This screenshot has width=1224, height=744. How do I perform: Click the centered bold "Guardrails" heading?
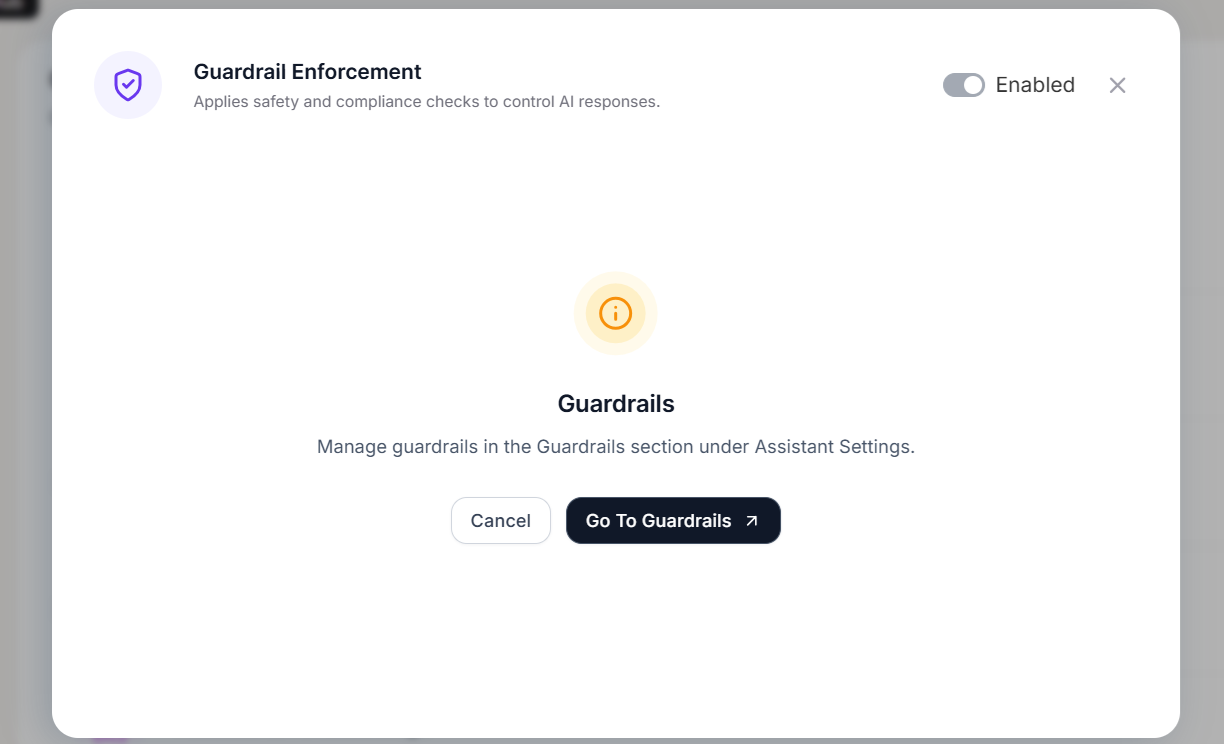pyautogui.click(x=615, y=404)
